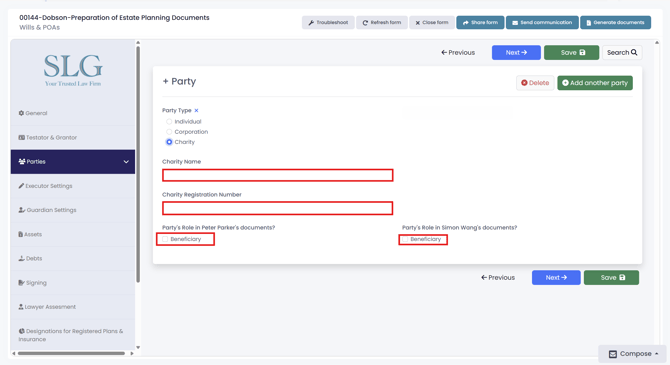Close the form

432,23
